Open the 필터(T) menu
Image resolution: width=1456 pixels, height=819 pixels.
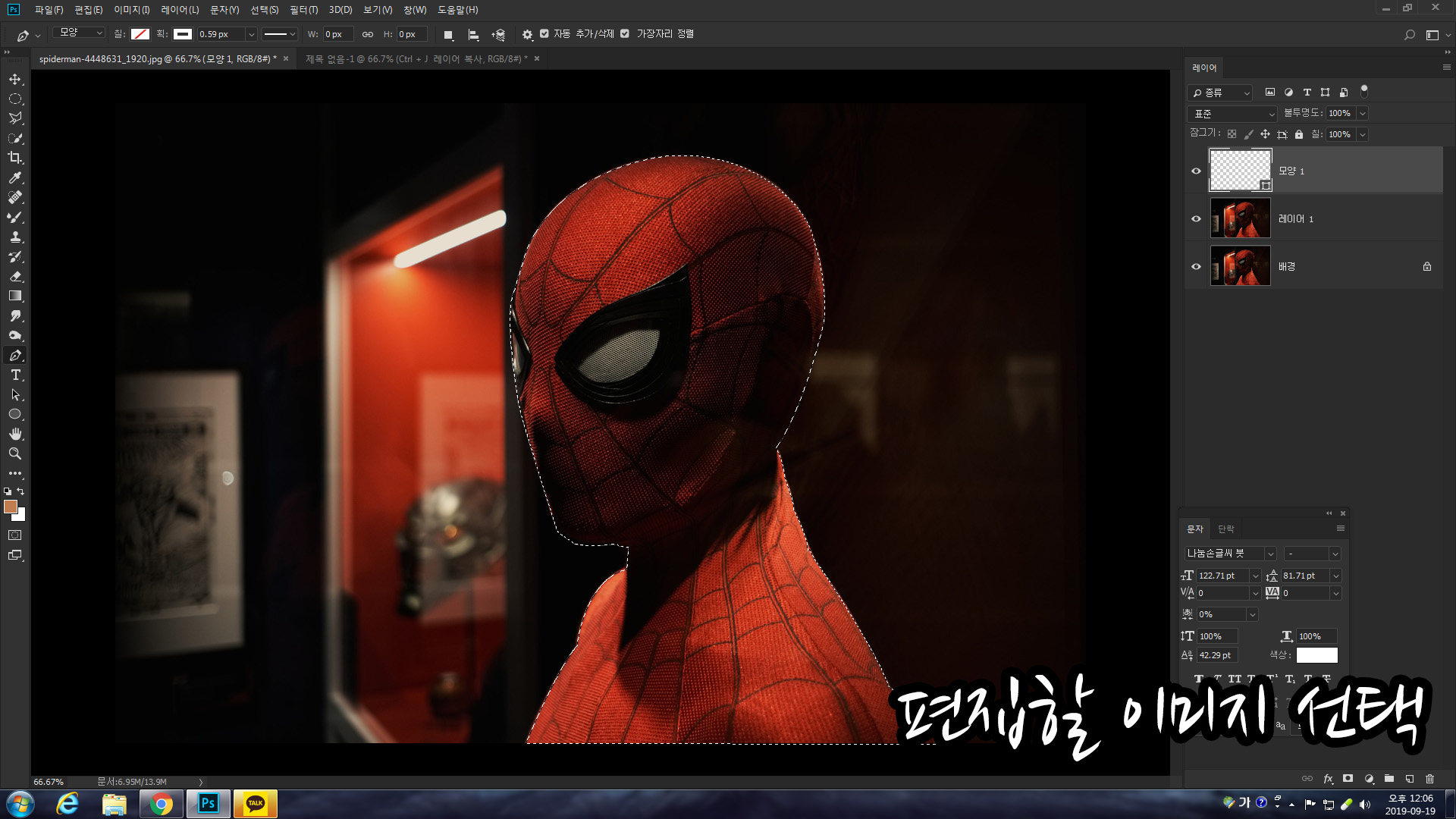303,10
